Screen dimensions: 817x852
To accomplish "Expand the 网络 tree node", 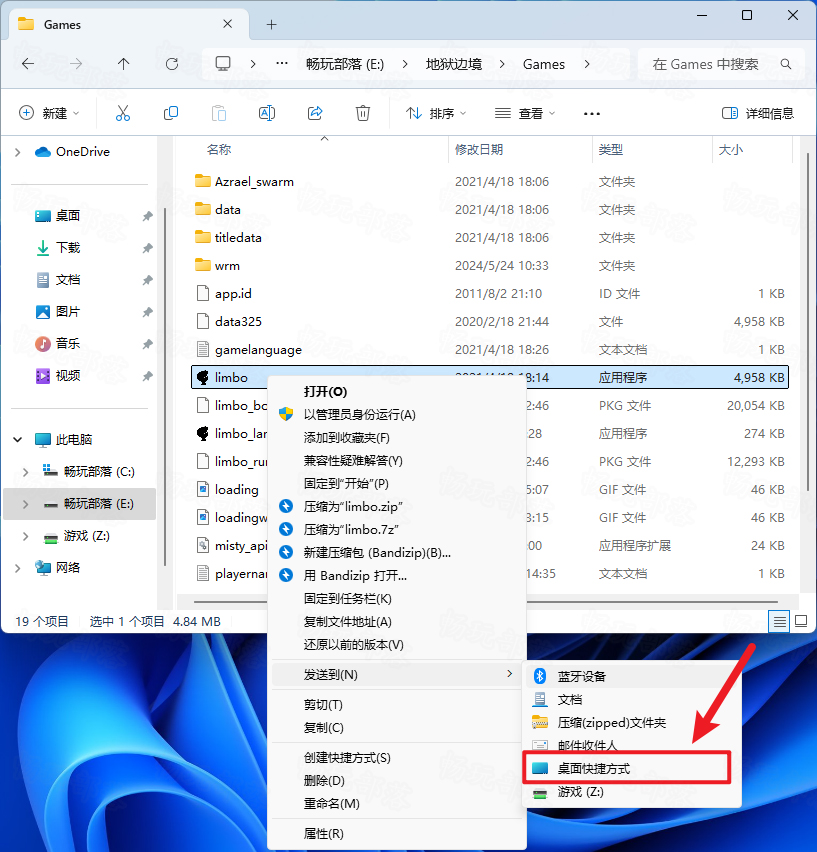I will 18,568.
